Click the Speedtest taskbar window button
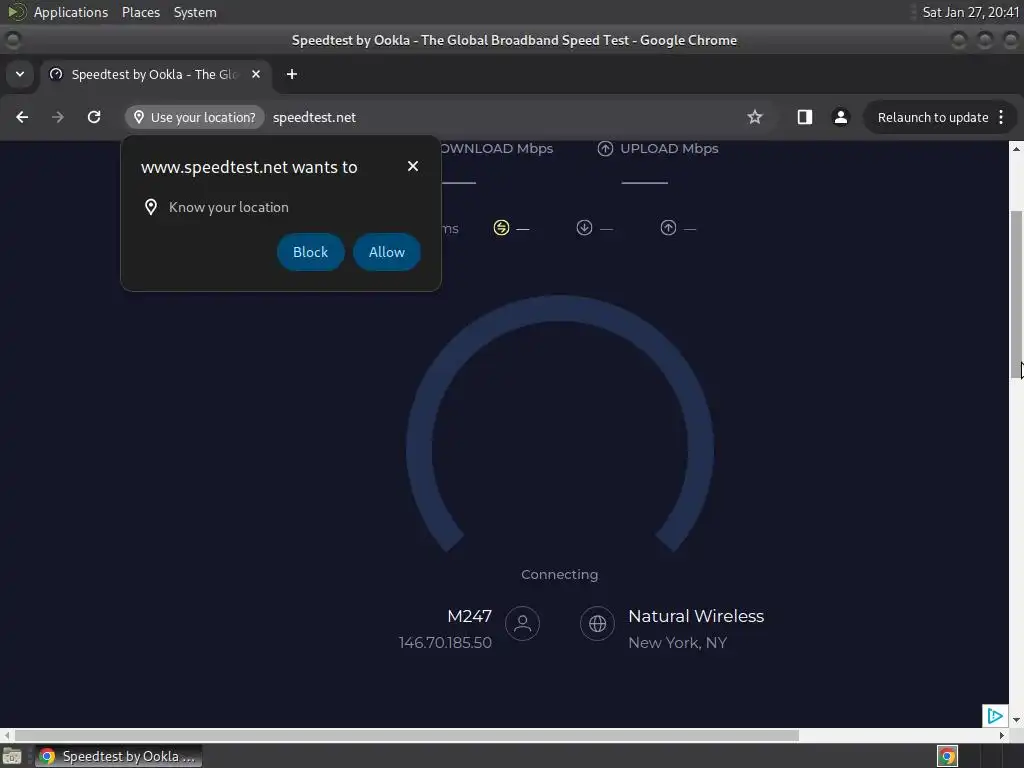Screen dimensions: 1024x768 tap(118, 756)
